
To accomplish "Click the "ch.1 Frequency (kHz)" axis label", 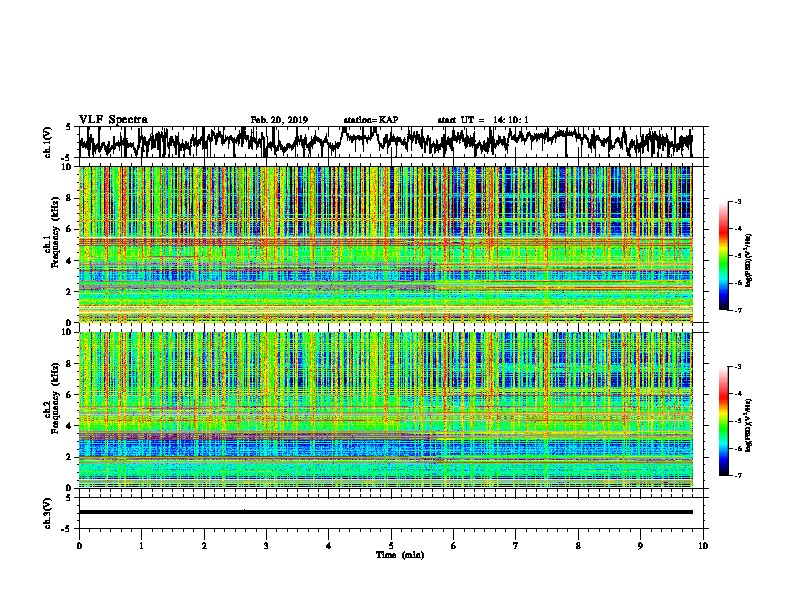I will pyautogui.click(x=51, y=232).
